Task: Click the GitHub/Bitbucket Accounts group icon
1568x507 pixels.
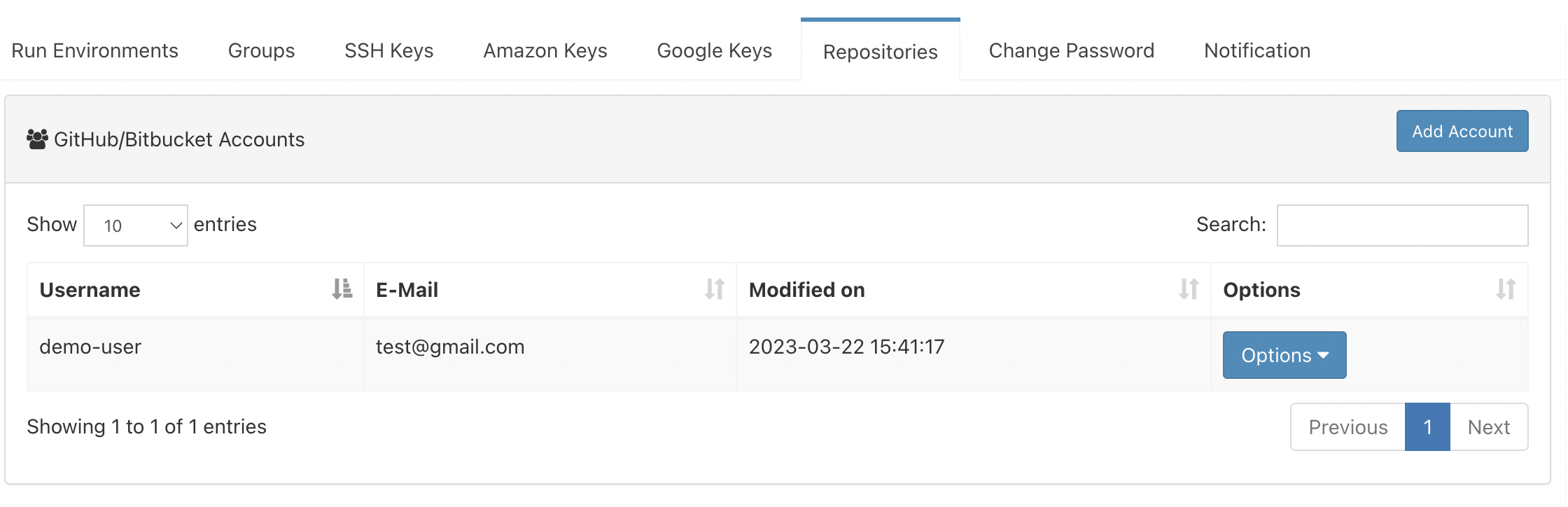Action: 37,139
